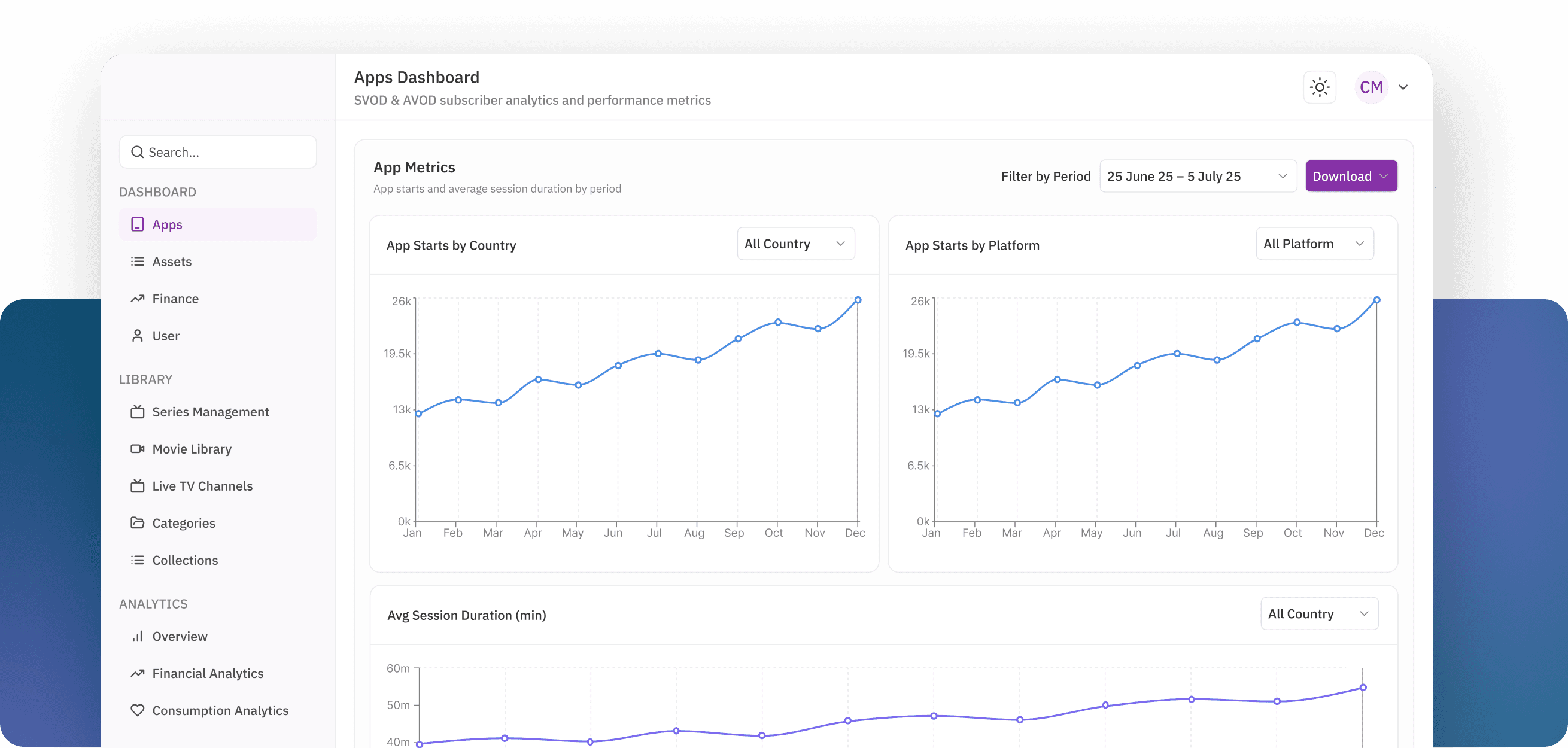Click the Consumption Analytics heart icon
Image resolution: width=1568 pixels, height=748 pixels.
138,710
